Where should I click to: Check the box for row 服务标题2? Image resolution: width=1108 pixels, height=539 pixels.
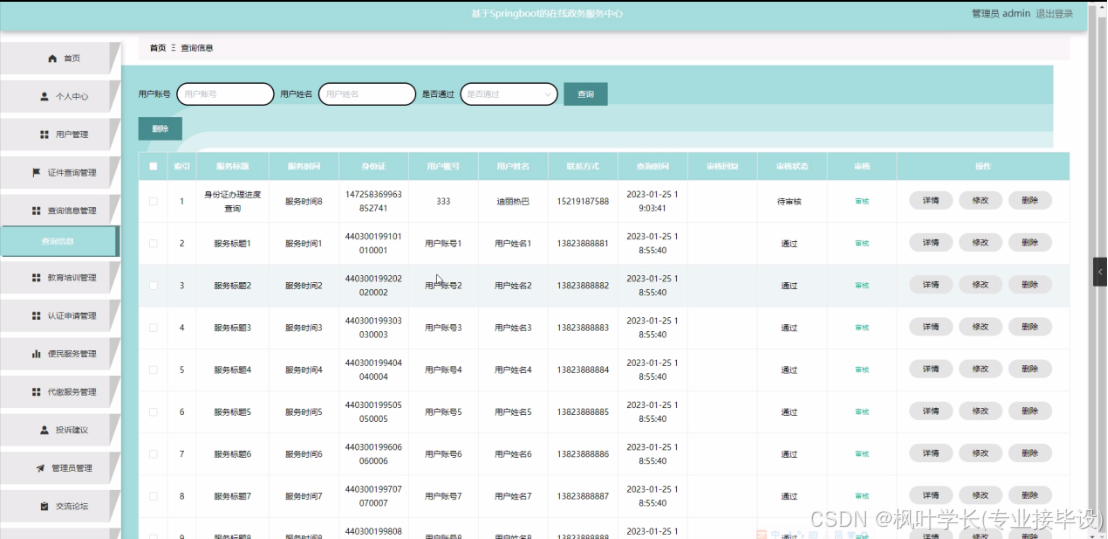[x=153, y=285]
